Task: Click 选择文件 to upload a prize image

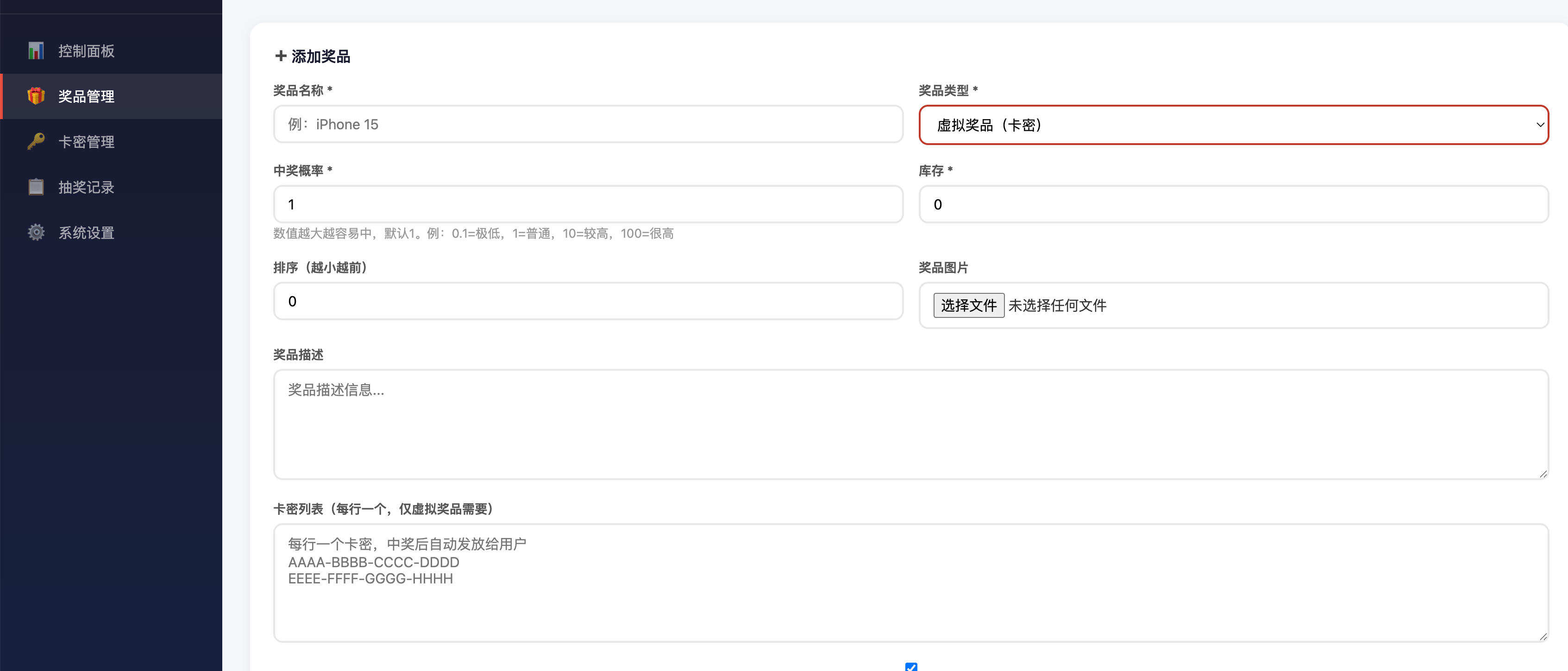Action: point(969,305)
